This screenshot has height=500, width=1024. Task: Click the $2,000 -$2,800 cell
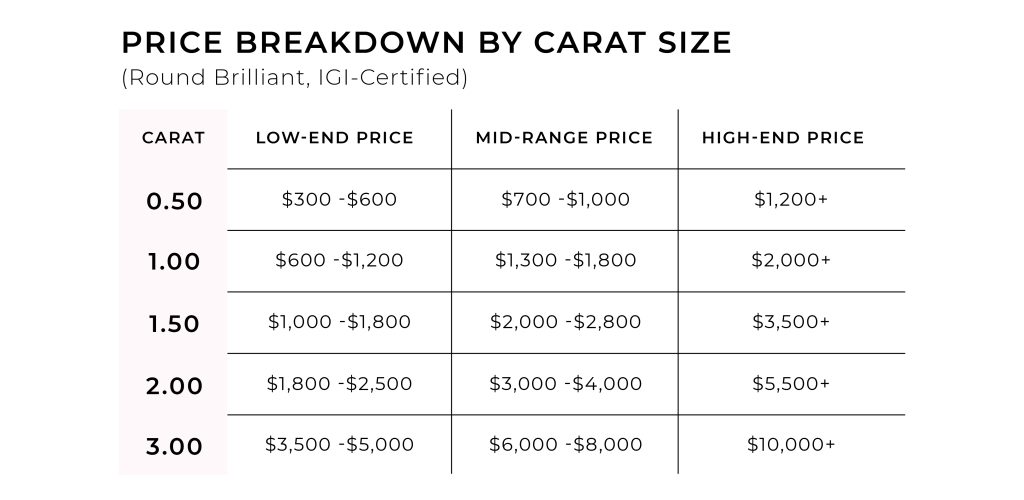click(565, 322)
